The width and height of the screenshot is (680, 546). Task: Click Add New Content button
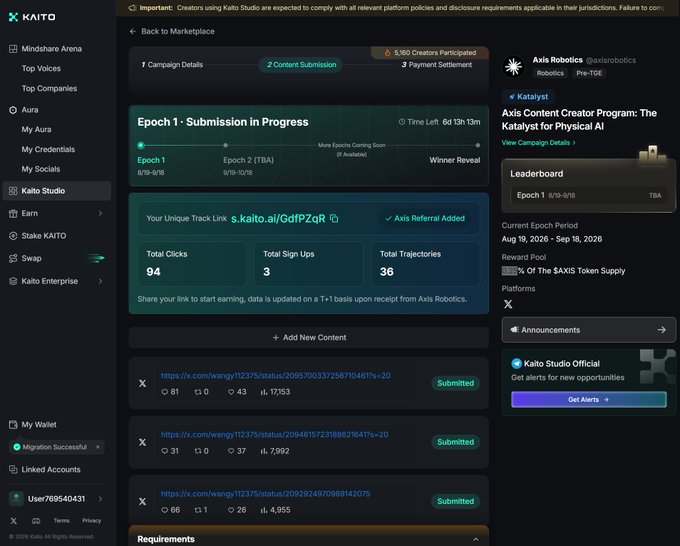click(x=309, y=337)
